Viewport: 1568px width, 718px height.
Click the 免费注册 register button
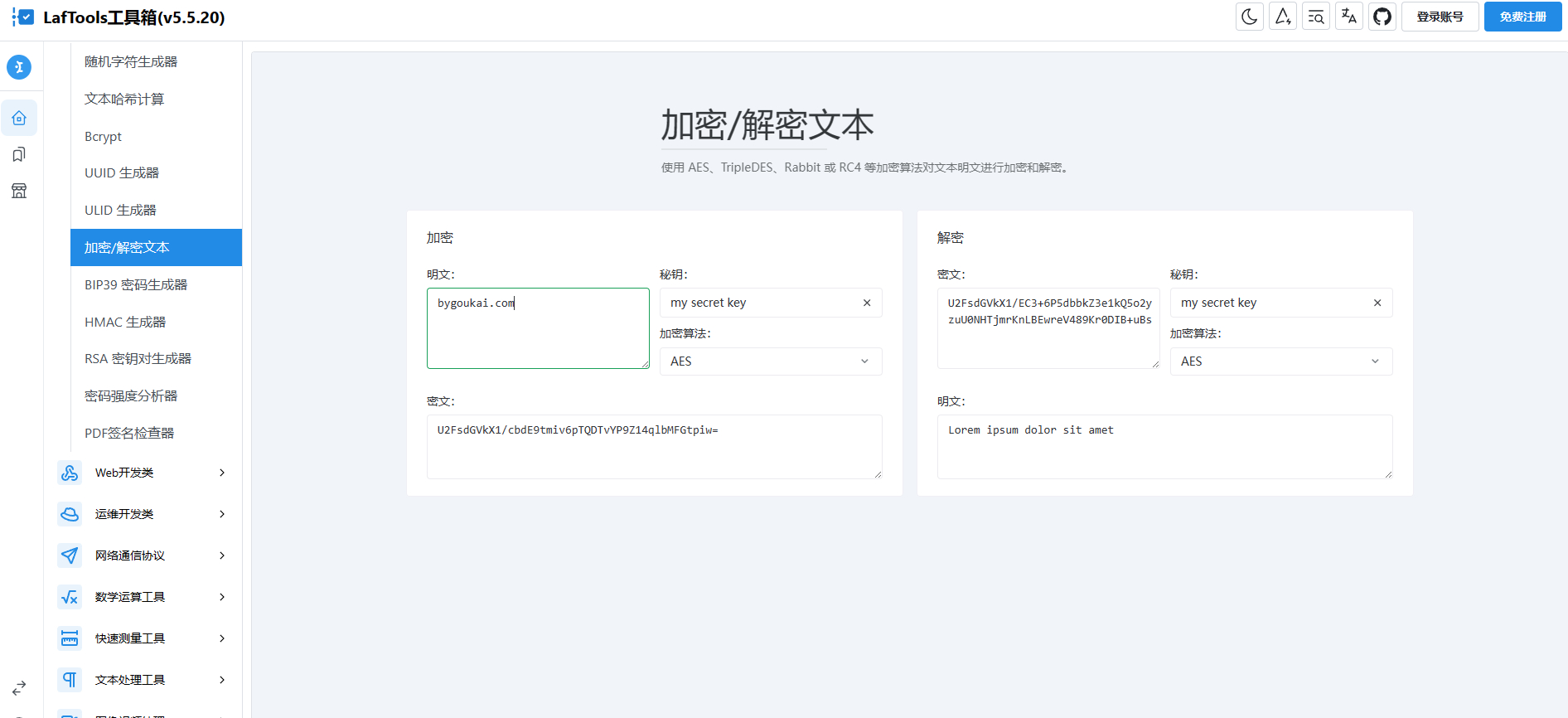click(x=1522, y=17)
